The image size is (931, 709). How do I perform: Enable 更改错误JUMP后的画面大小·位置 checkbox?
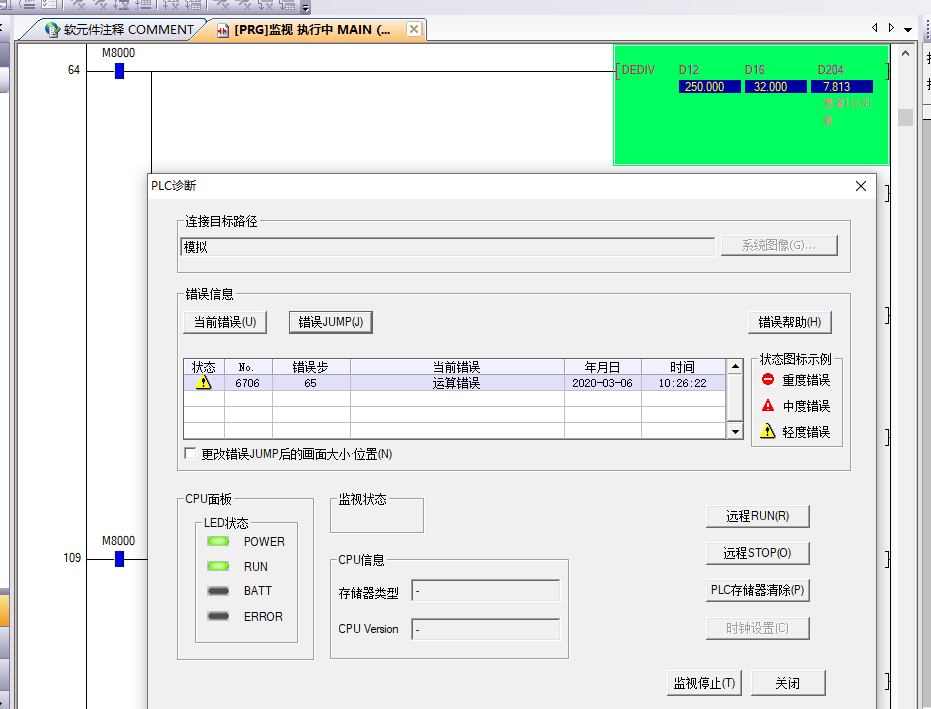tap(191, 454)
